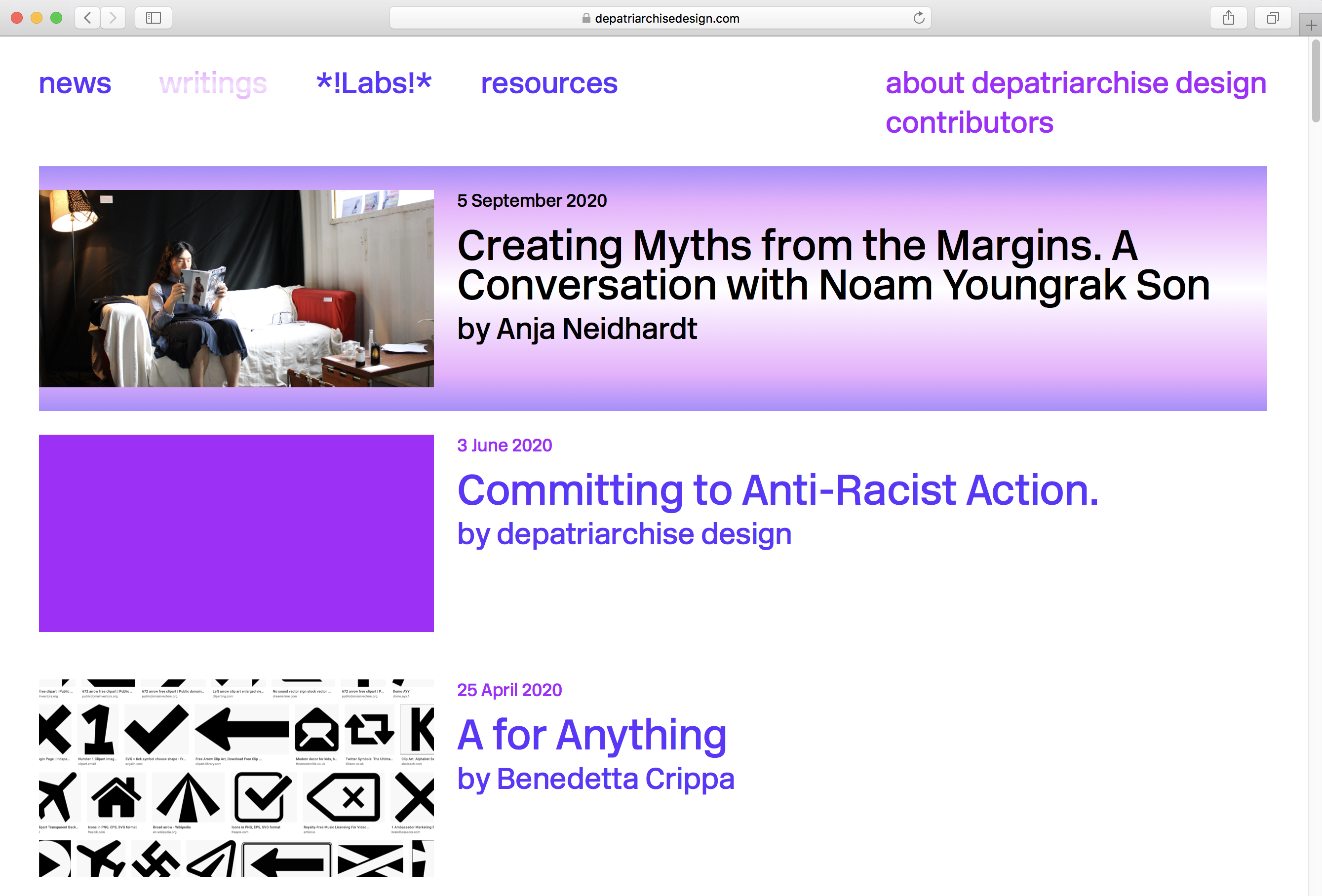
Task: Open a new tab with plus button
Action: pos(1311,25)
